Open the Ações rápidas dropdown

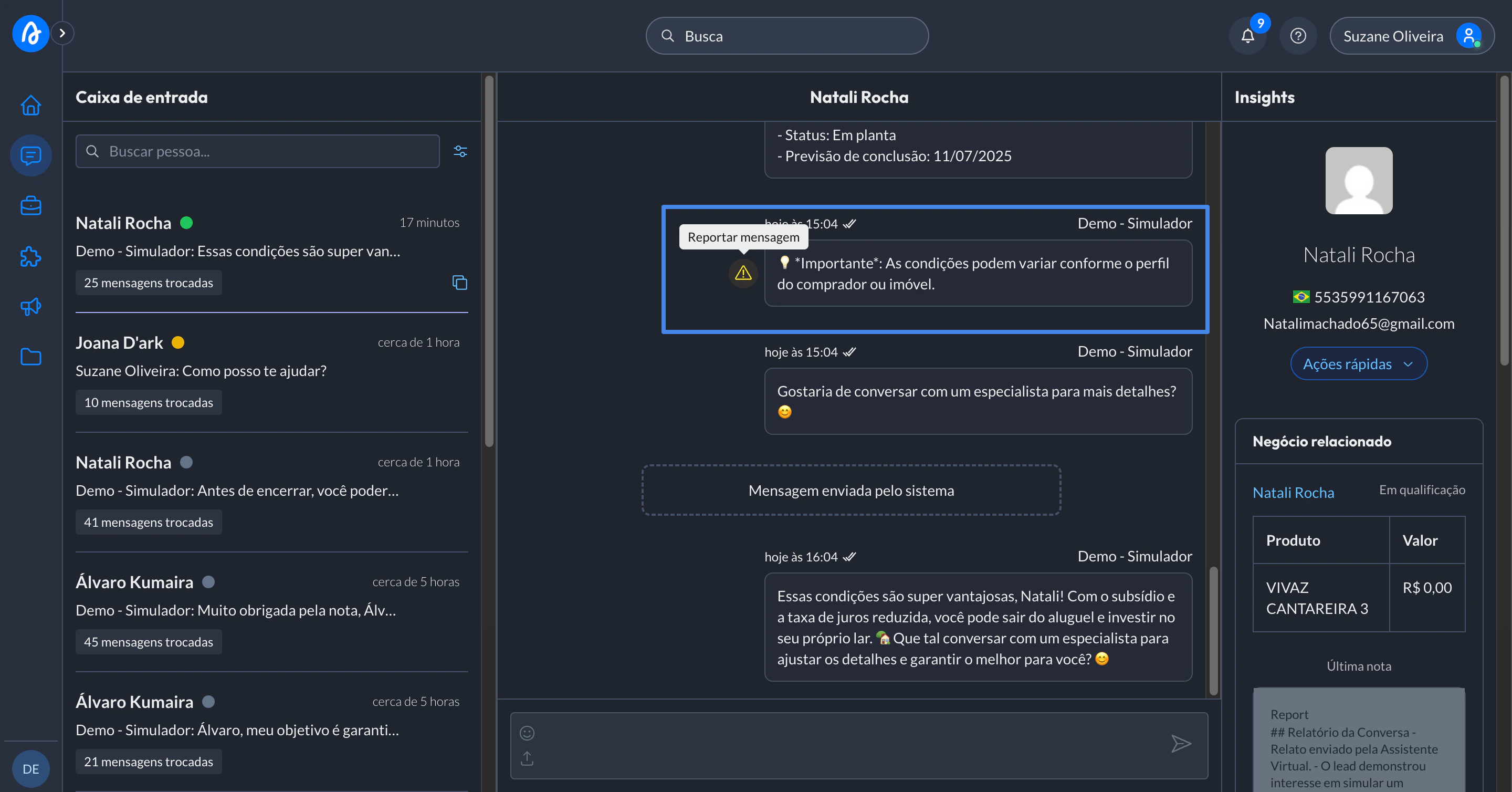1358,364
